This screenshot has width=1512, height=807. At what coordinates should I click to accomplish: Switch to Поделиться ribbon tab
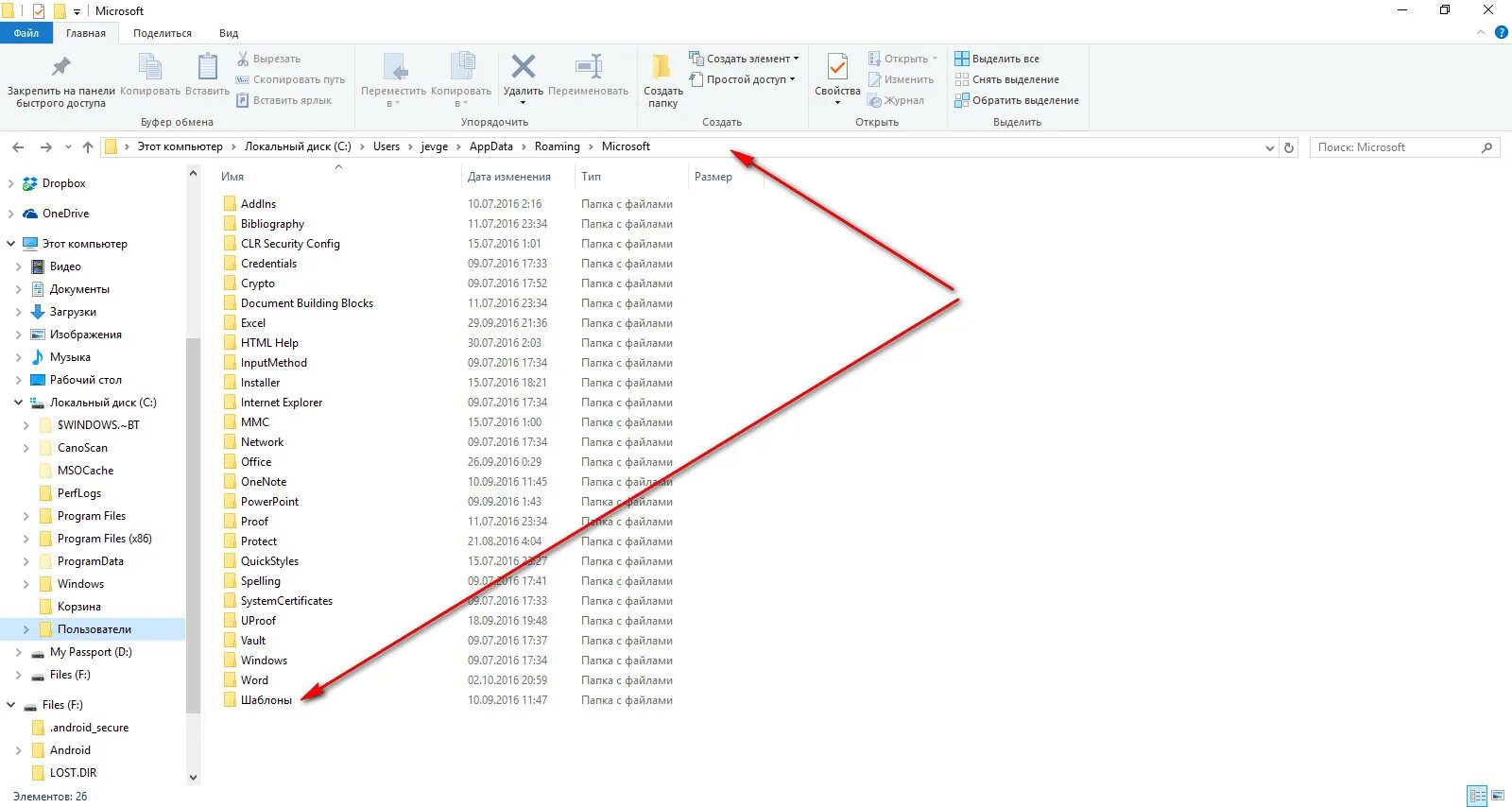163,33
